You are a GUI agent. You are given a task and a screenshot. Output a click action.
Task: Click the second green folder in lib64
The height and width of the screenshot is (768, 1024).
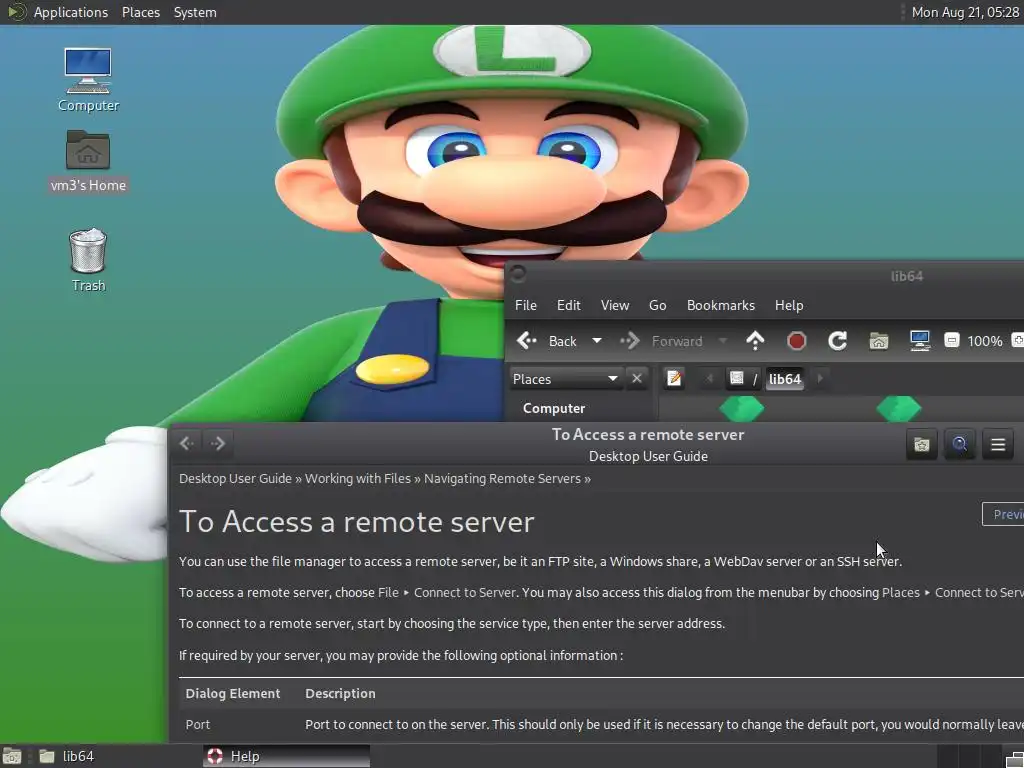point(899,409)
